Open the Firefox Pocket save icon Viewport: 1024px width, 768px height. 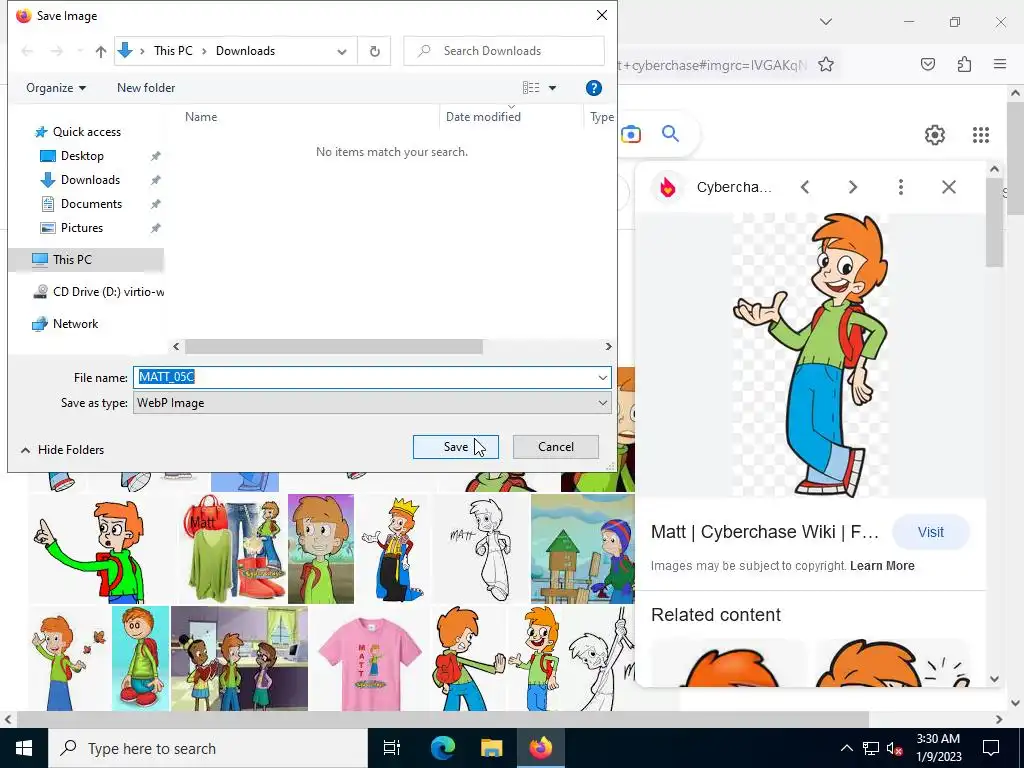click(928, 64)
